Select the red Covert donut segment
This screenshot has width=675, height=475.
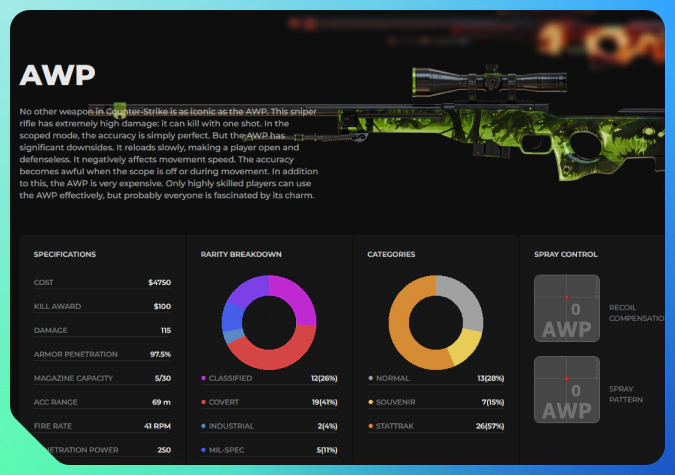click(276, 358)
